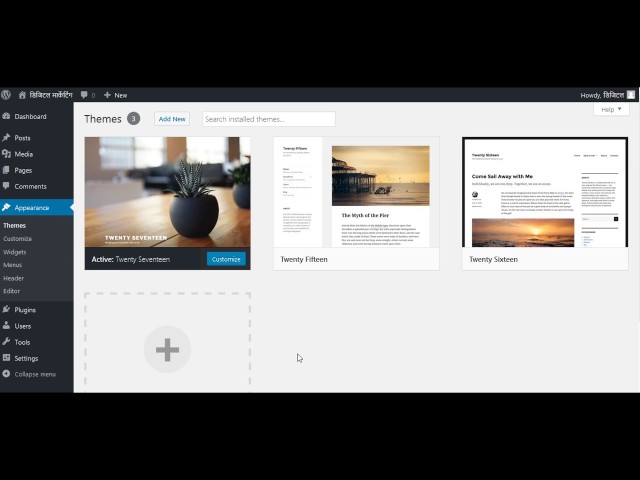Select Widgets submenu item
The image size is (640, 480).
[15, 252]
